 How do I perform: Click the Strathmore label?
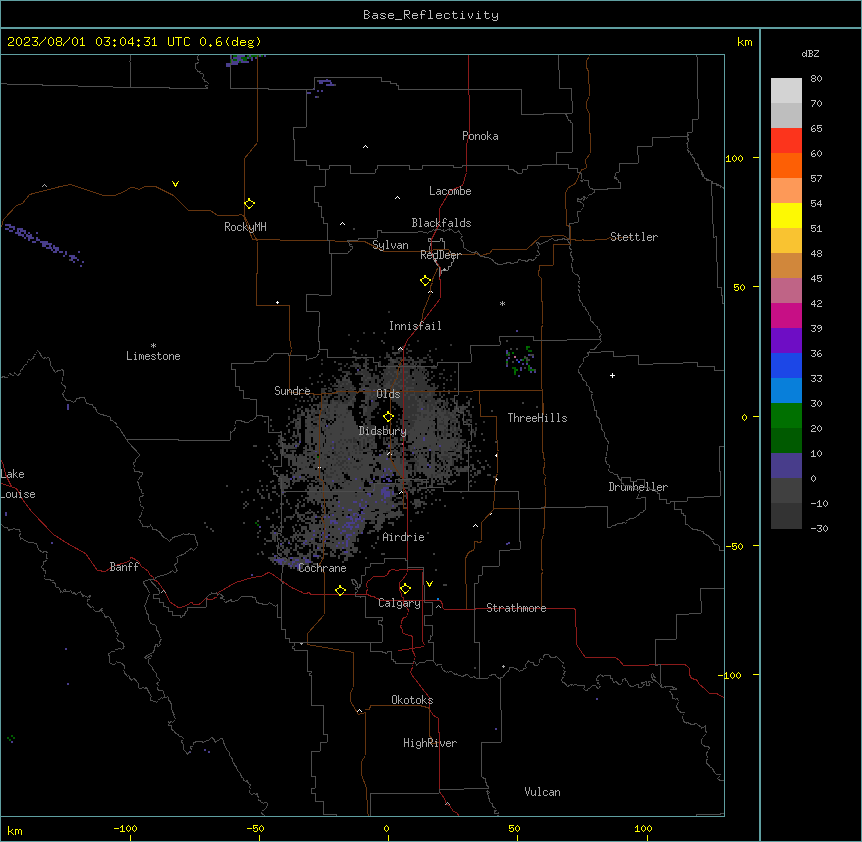pyautogui.click(x=516, y=608)
